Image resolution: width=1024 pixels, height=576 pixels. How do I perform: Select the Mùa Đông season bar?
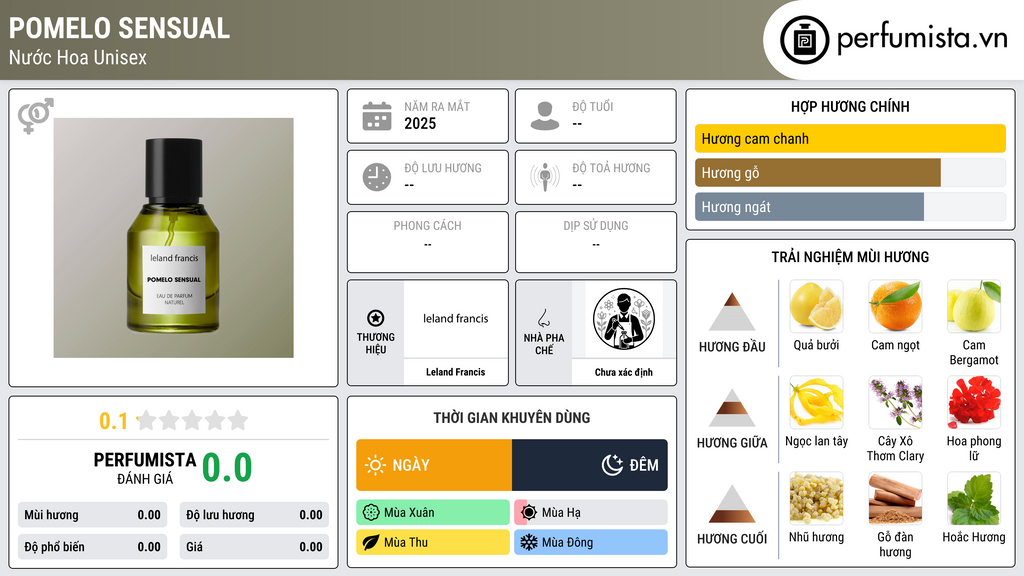pos(590,542)
